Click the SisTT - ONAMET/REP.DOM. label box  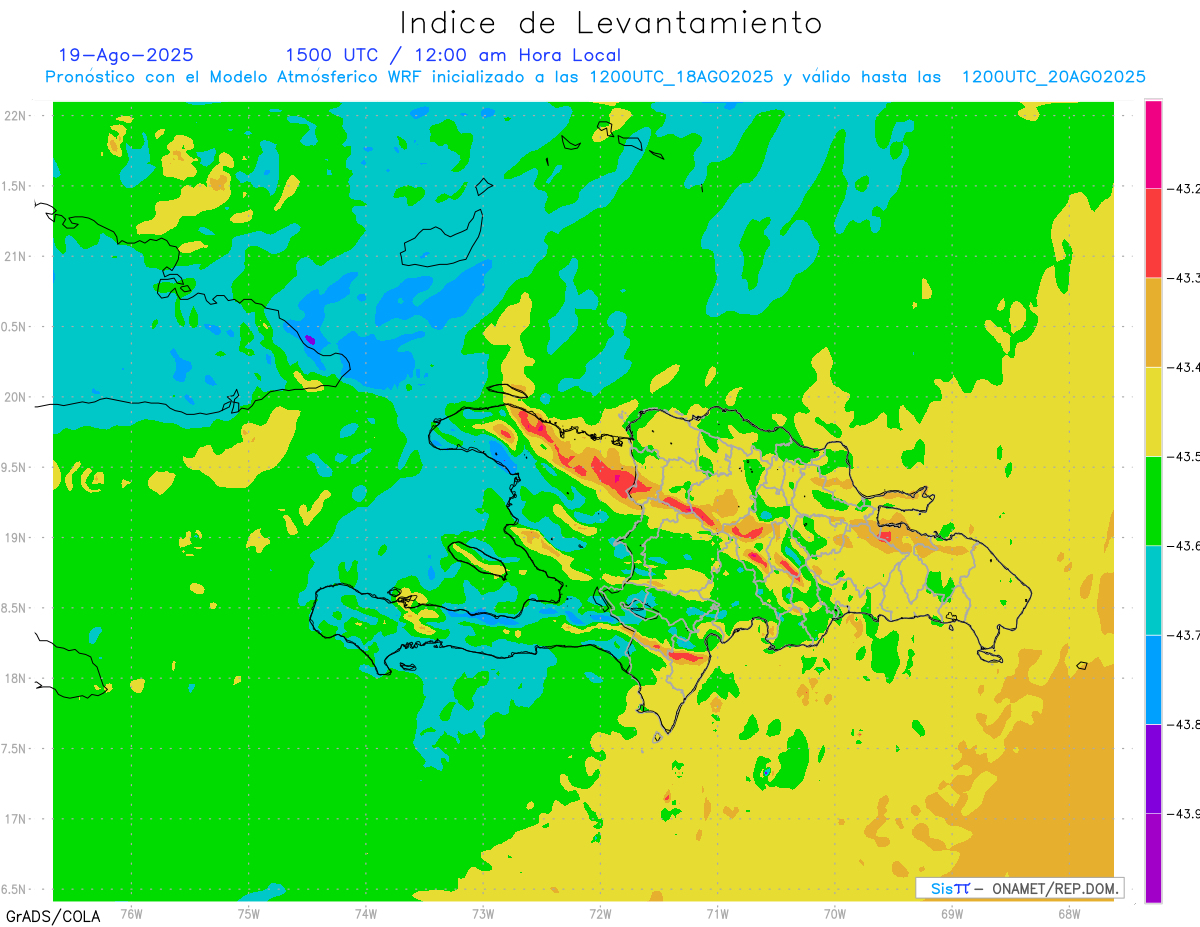point(1020,888)
